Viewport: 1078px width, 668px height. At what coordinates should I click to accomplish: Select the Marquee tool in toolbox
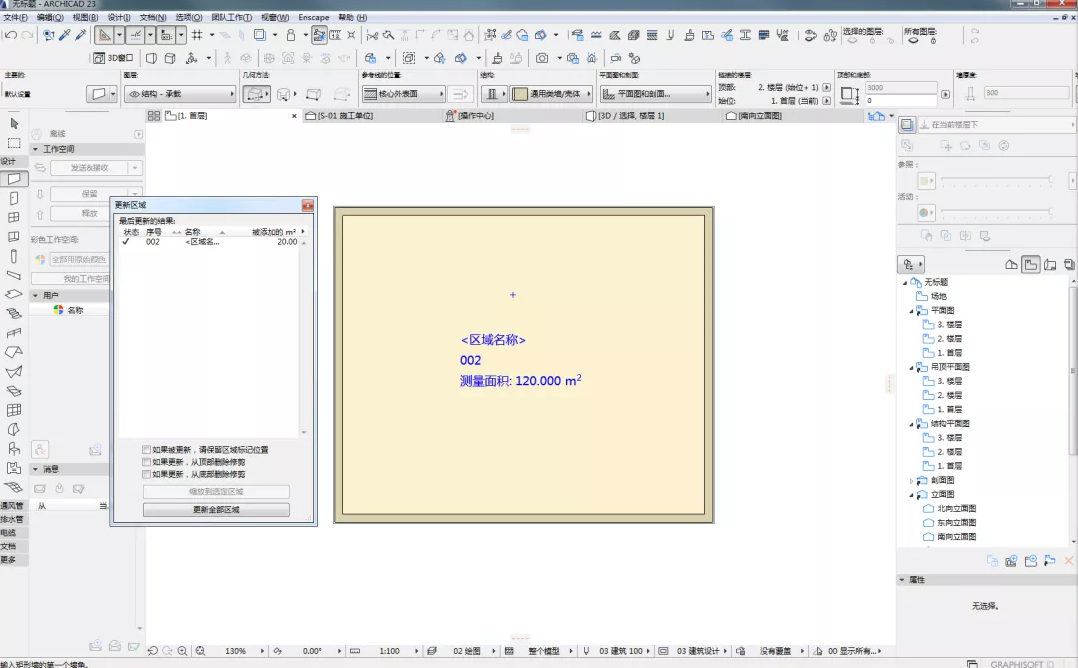[x=14, y=143]
